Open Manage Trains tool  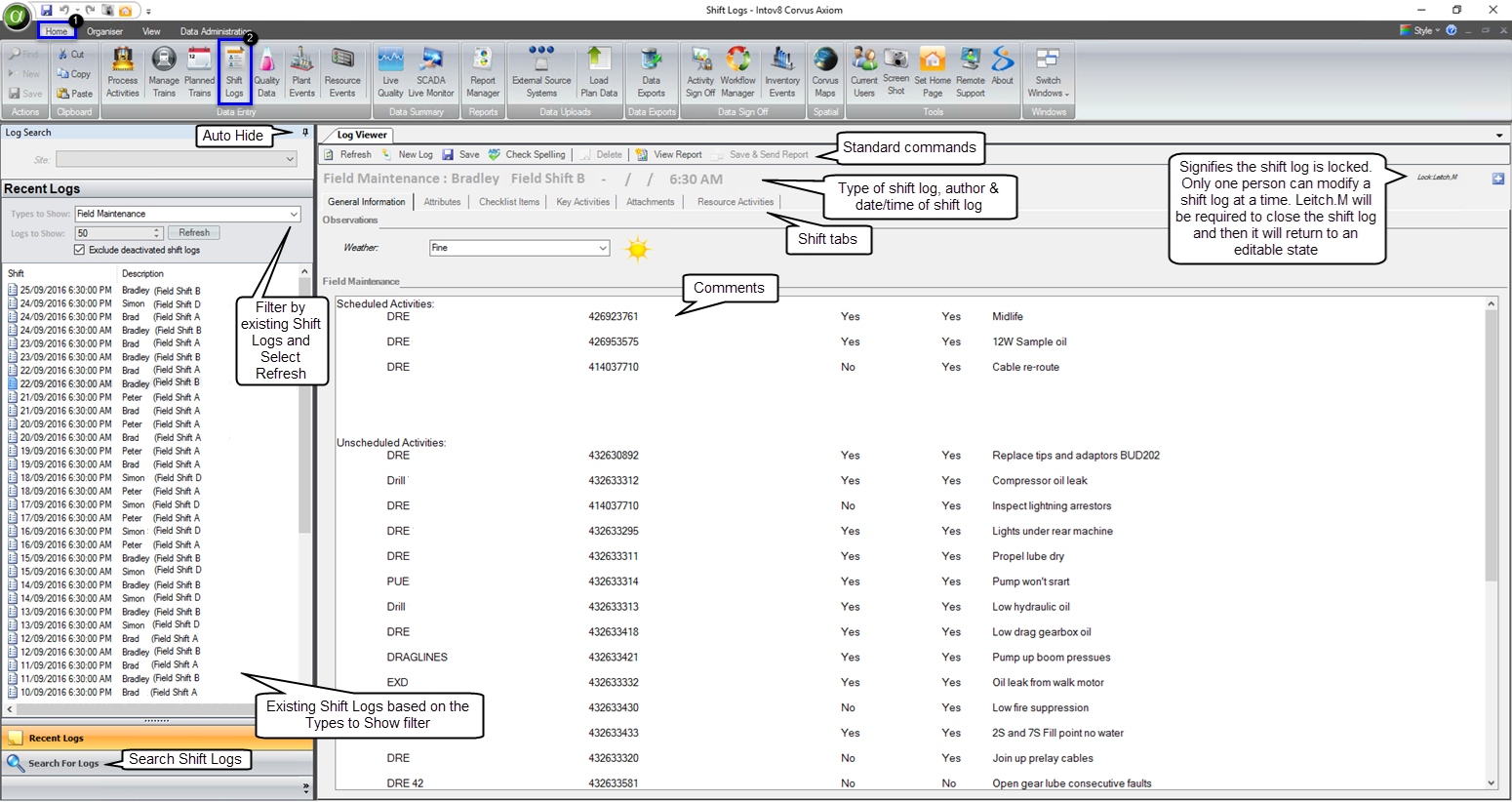pos(164,72)
